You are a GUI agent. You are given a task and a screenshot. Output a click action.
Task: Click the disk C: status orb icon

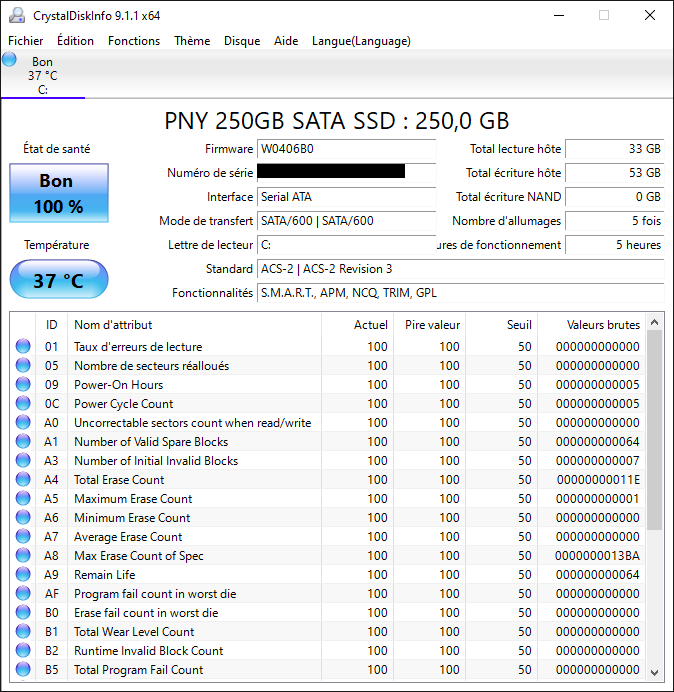pyautogui.click(x=10, y=60)
